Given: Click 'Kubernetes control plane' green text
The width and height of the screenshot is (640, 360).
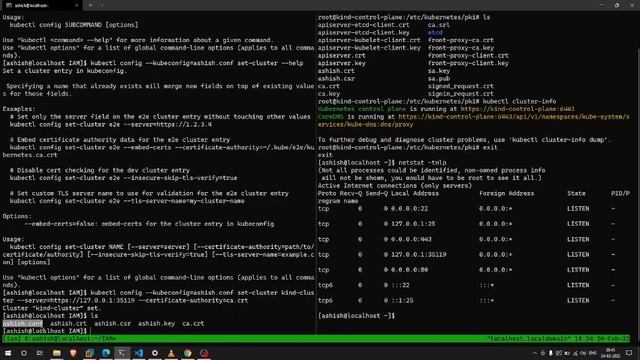Looking at the screenshot, I should click(362, 109).
